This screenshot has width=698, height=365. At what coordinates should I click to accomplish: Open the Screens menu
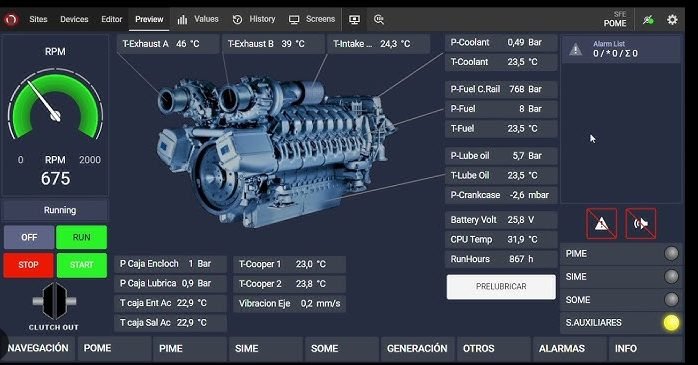point(312,19)
